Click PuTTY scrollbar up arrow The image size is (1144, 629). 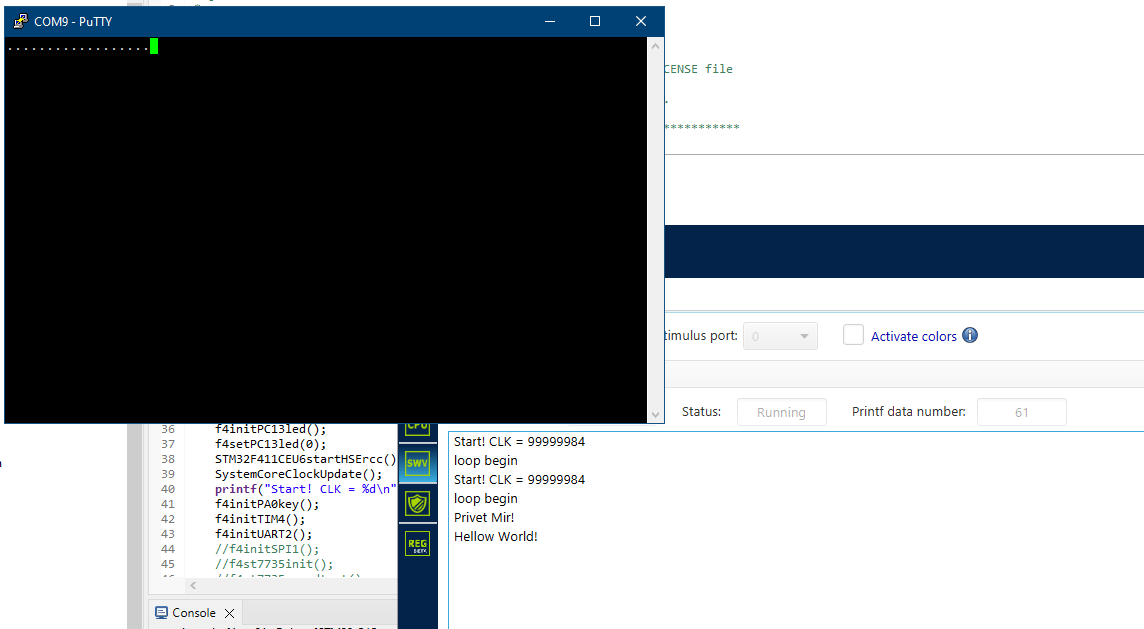tap(656, 46)
